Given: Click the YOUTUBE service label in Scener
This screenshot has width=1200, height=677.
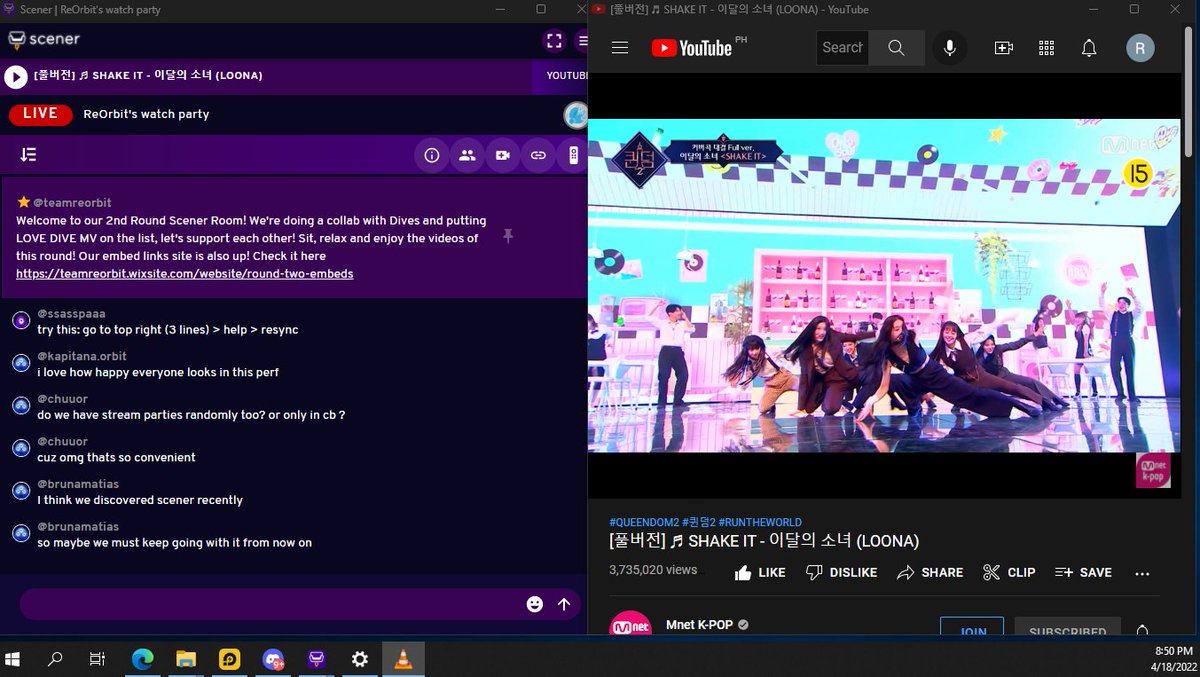Looking at the screenshot, I should 567,76.
